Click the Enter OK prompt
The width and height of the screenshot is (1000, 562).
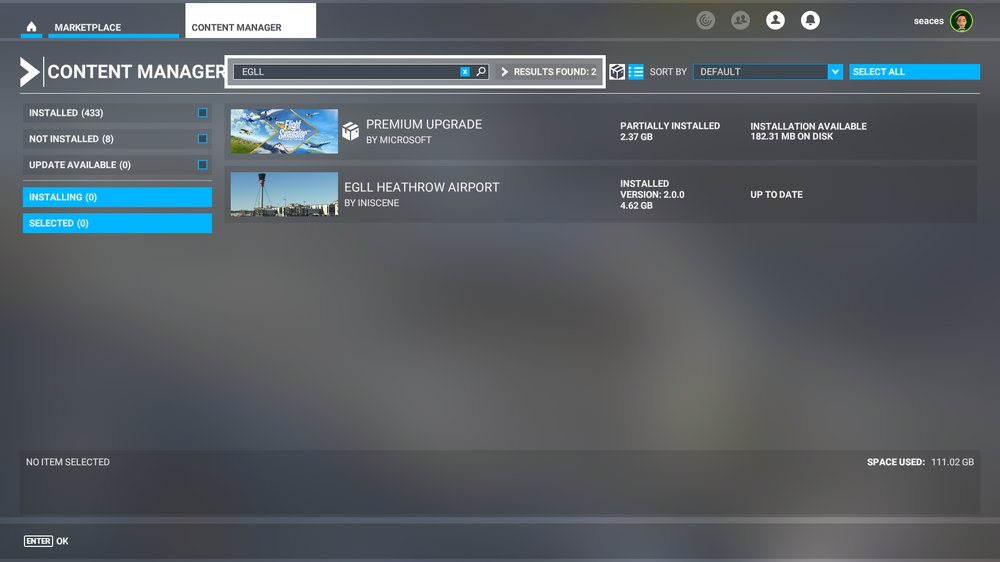[x=46, y=541]
